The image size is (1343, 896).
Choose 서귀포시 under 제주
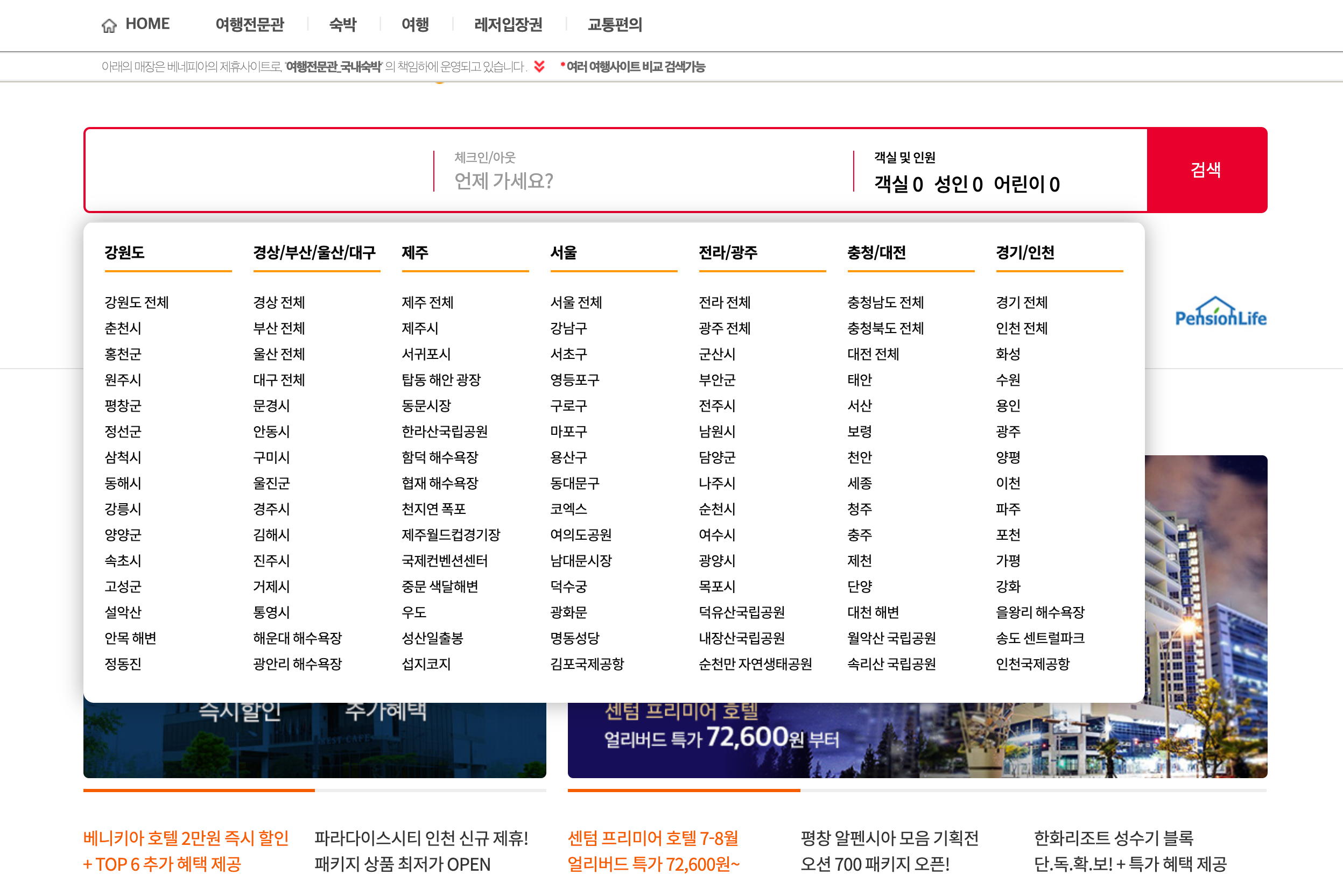click(426, 354)
